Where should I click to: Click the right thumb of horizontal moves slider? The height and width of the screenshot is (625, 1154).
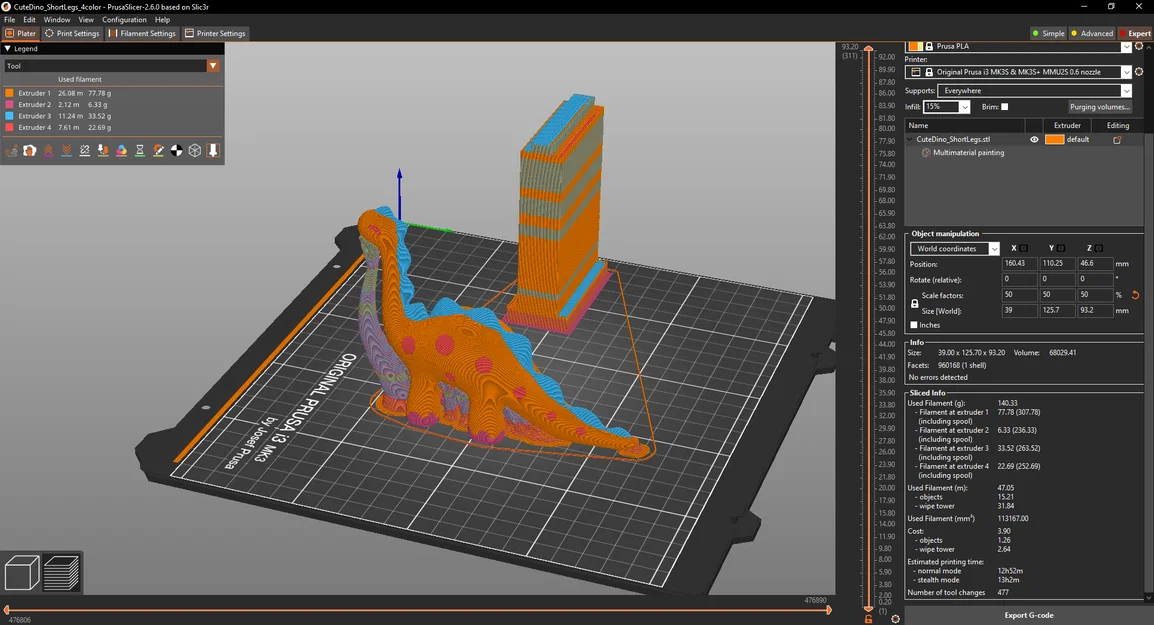[829, 610]
